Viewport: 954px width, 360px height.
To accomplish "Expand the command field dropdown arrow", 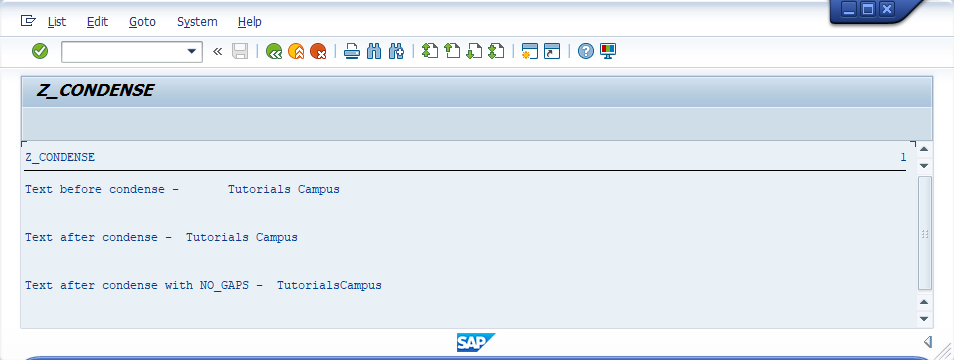I will click(x=192, y=52).
